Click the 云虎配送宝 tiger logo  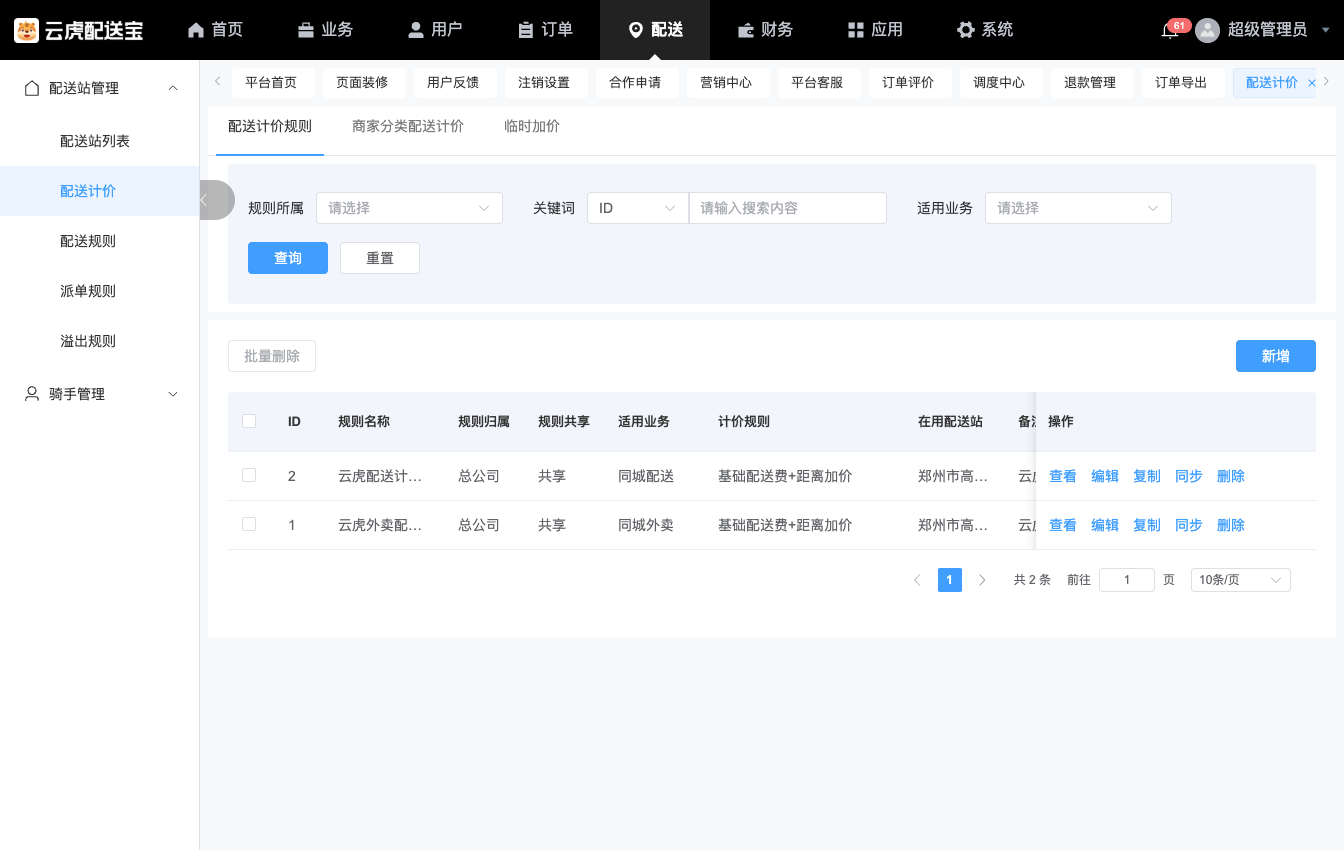(x=26, y=30)
